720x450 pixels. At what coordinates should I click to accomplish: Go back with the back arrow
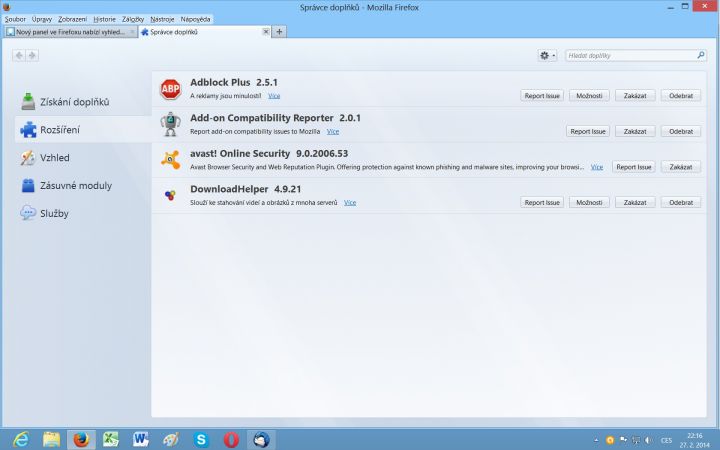[x=19, y=56]
